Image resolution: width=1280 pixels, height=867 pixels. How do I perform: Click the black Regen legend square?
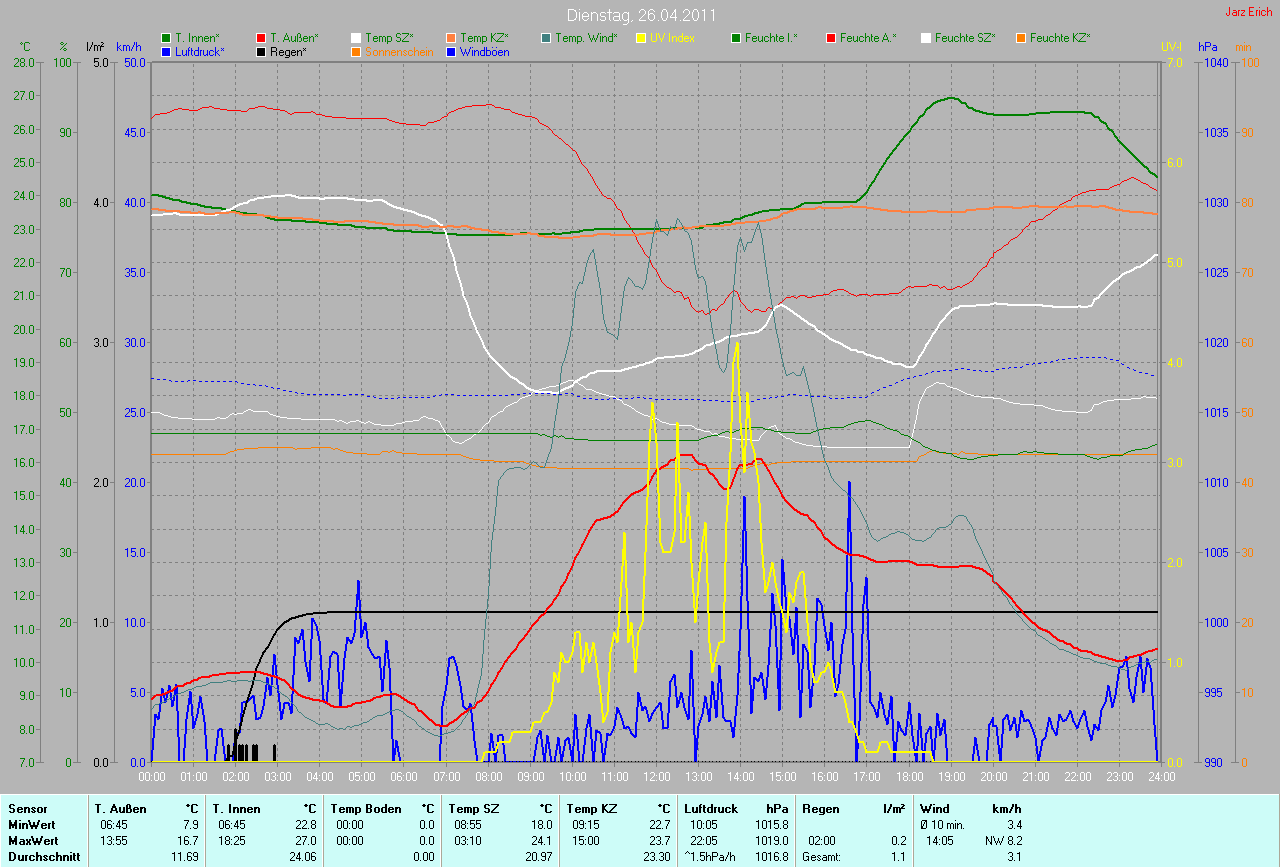(262, 51)
